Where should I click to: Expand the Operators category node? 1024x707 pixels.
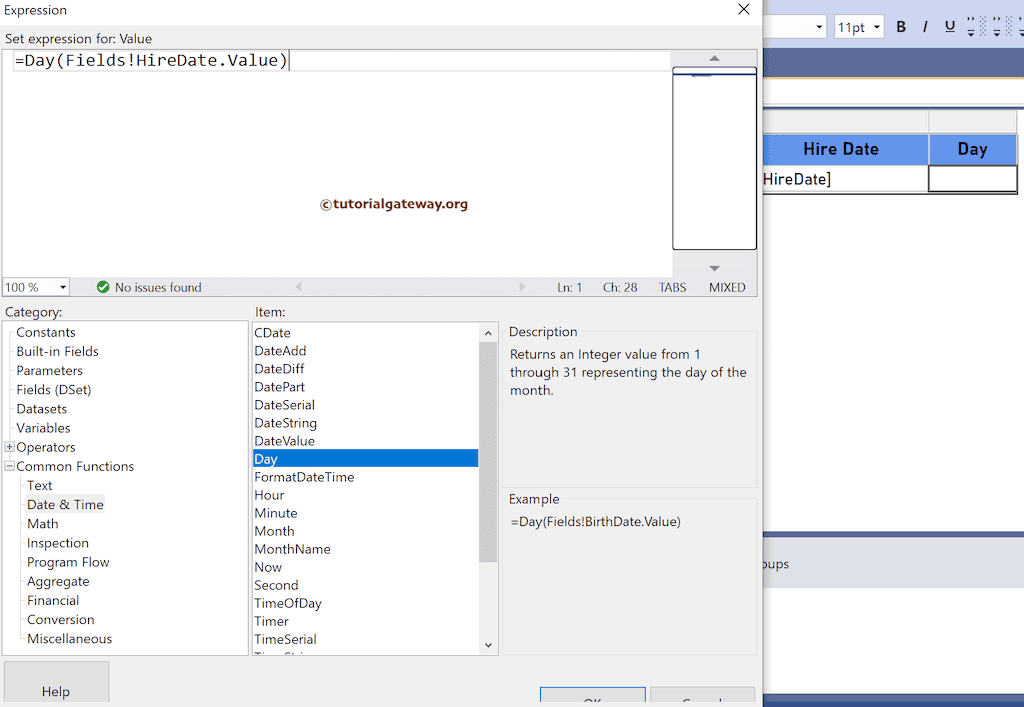[x=9, y=447]
